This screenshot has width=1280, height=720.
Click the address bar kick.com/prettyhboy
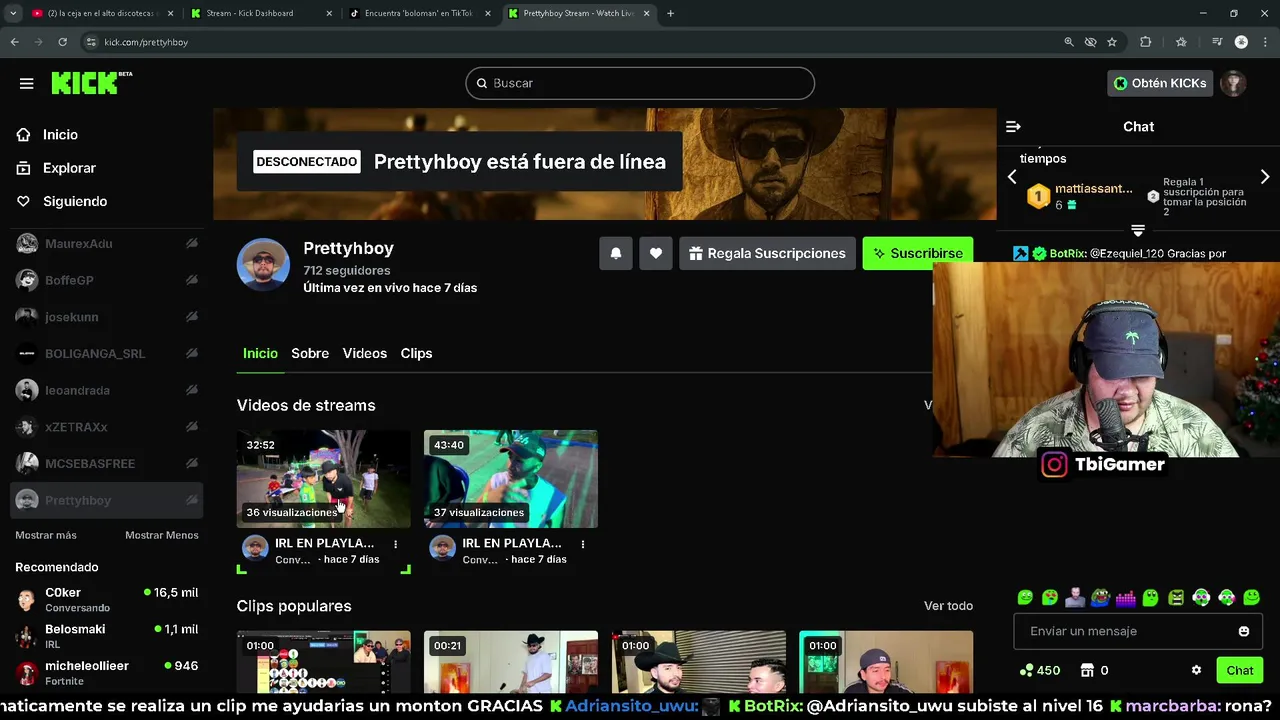(x=146, y=42)
